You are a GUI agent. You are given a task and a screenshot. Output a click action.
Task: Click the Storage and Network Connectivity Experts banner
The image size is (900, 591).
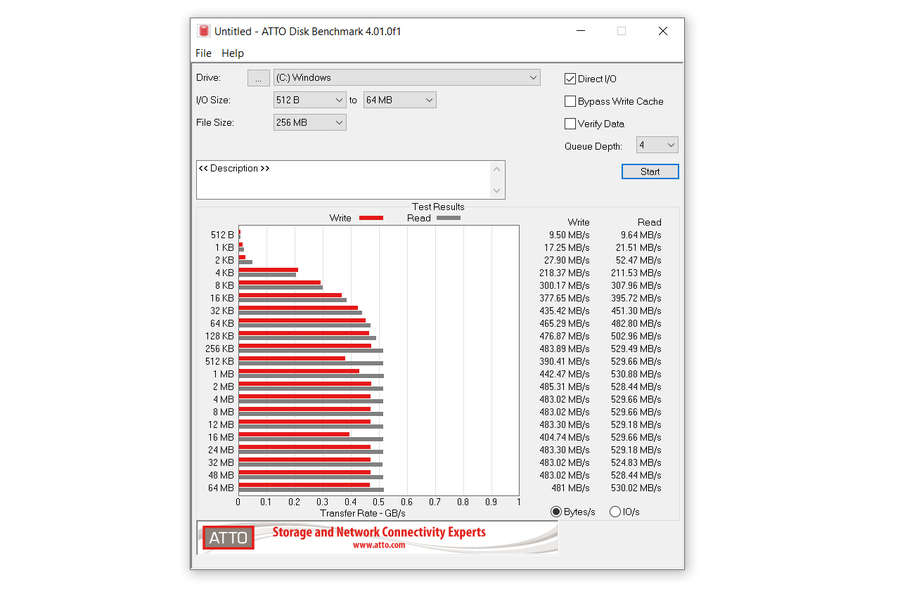[x=379, y=532]
